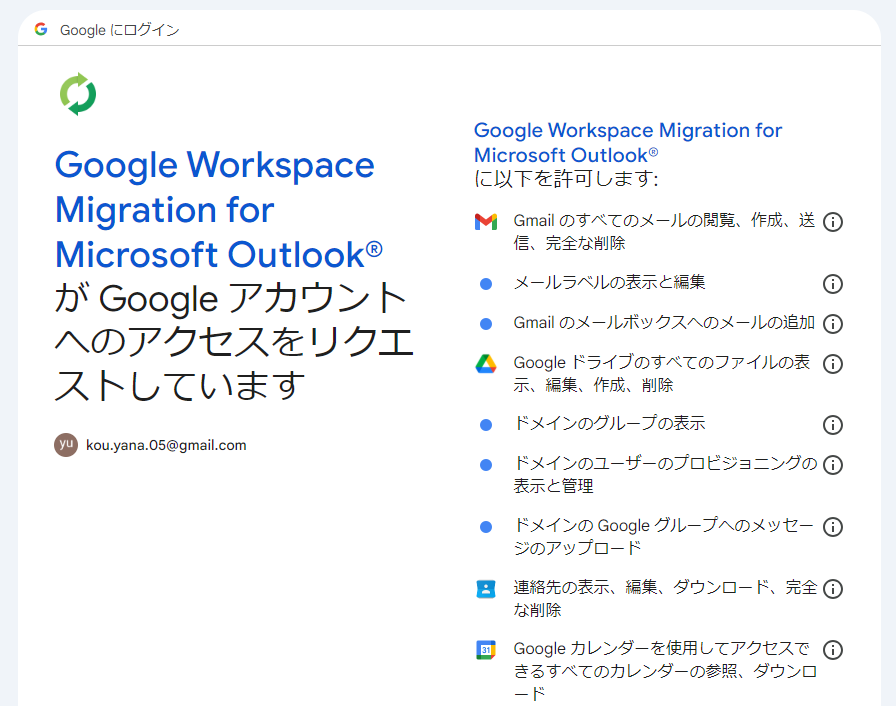
Task: Click the Gmail icon beside the mail permission
Action: coord(486,222)
